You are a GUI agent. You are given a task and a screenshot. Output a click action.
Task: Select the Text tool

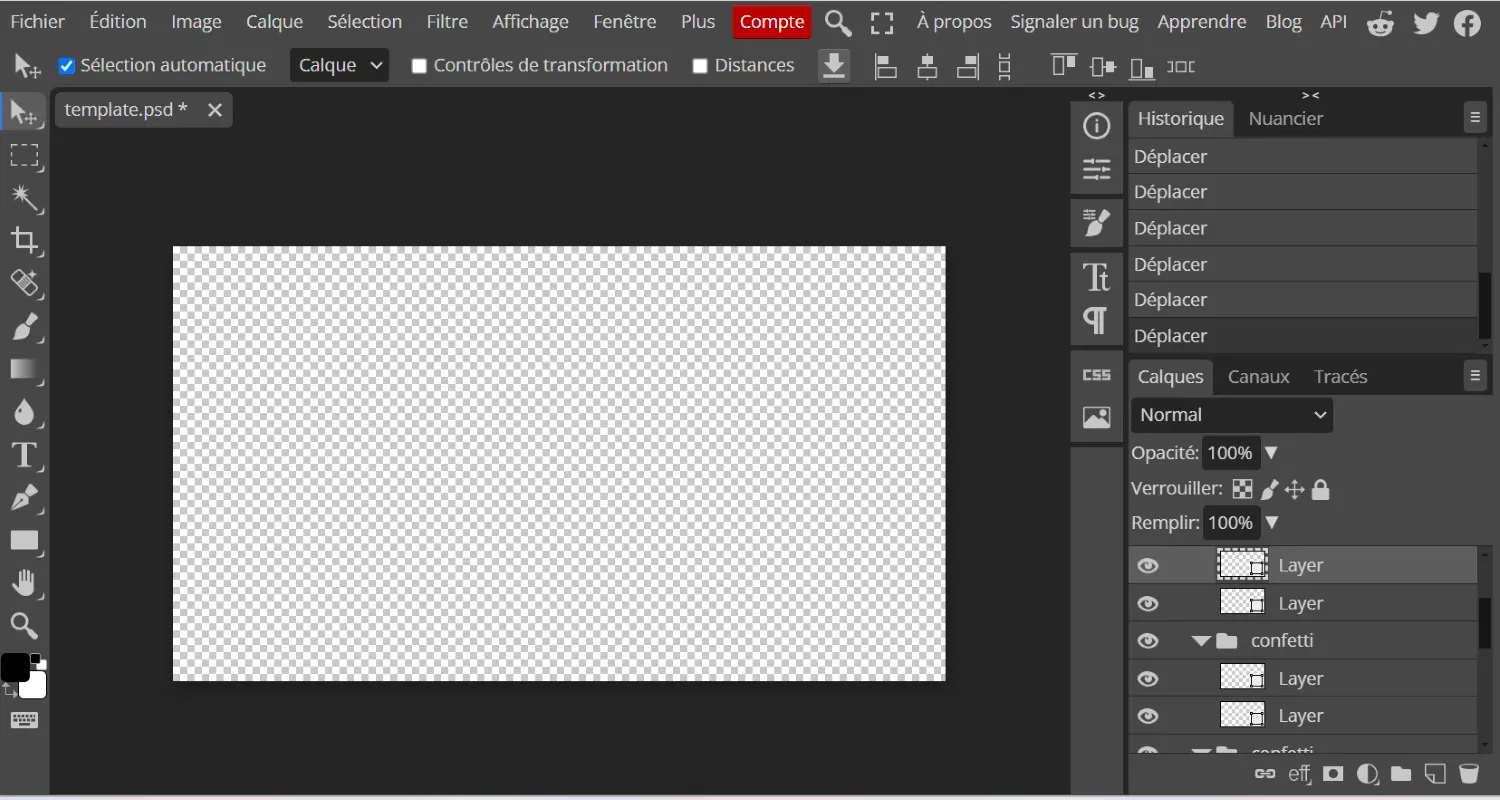coord(24,455)
